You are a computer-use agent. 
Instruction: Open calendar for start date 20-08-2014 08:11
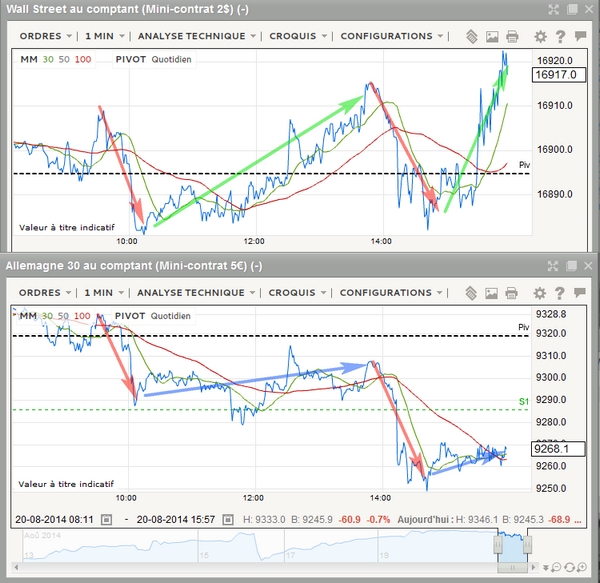point(106,519)
